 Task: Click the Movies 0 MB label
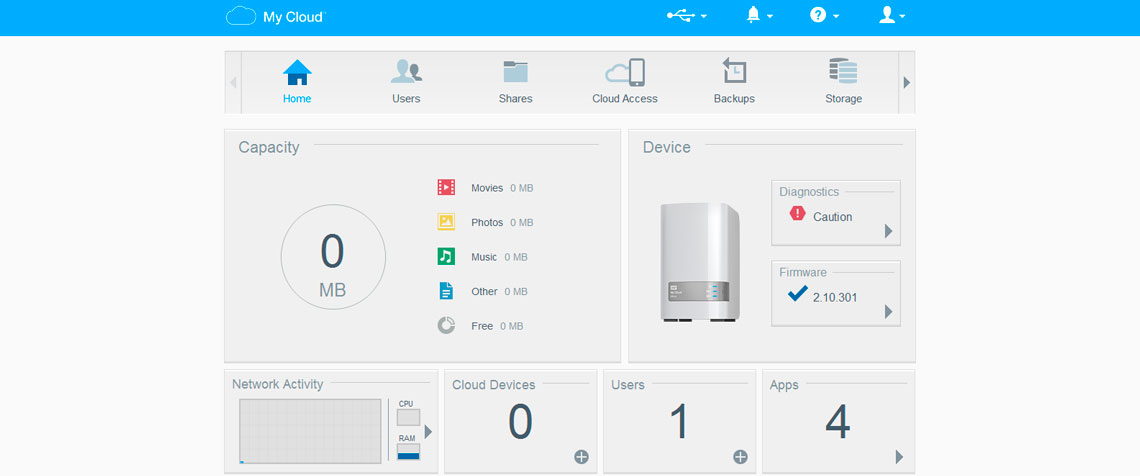(x=502, y=187)
